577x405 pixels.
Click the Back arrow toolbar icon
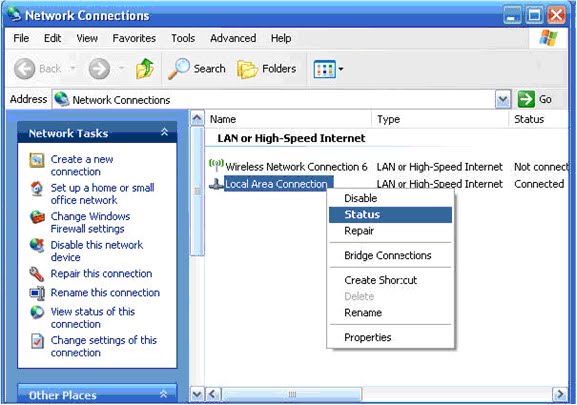pyautogui.click(x=24, y=69)
